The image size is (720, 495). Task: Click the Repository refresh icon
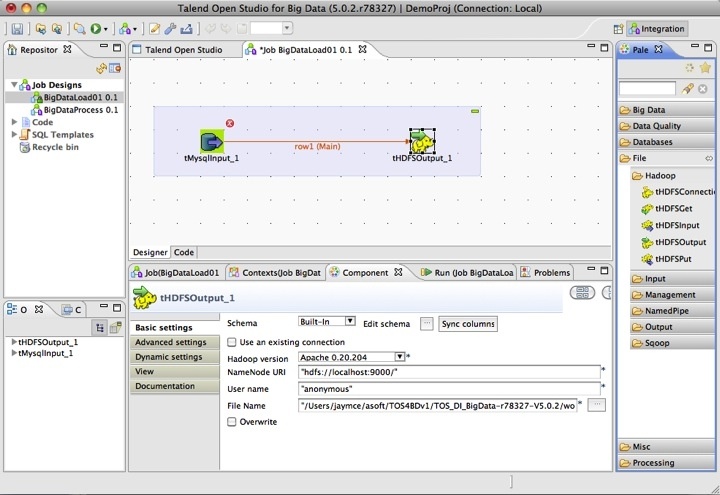click(x=101, y=68)
